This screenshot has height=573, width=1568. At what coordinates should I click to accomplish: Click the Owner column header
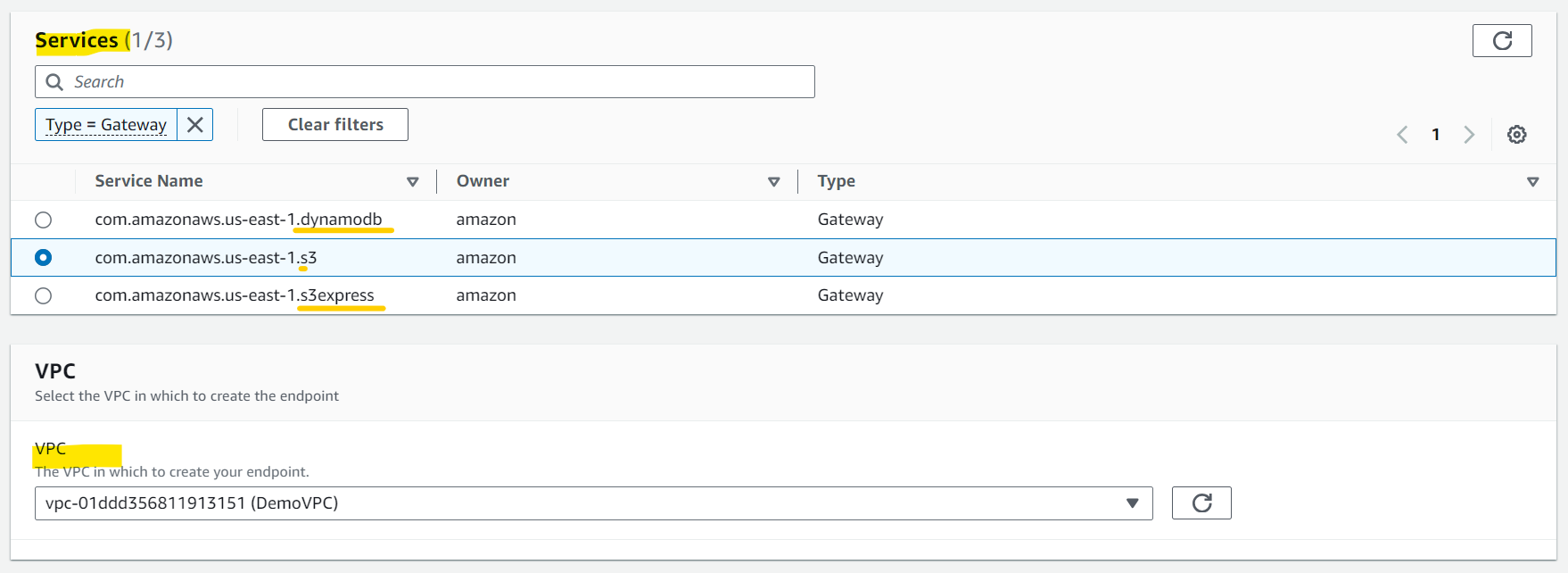point(483,181)
